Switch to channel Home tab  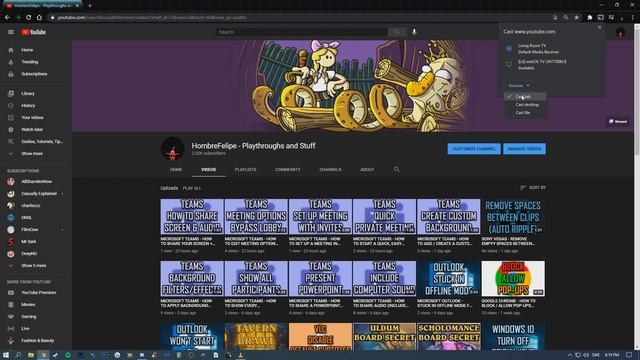pyautogui.click(x=176, y=169)
